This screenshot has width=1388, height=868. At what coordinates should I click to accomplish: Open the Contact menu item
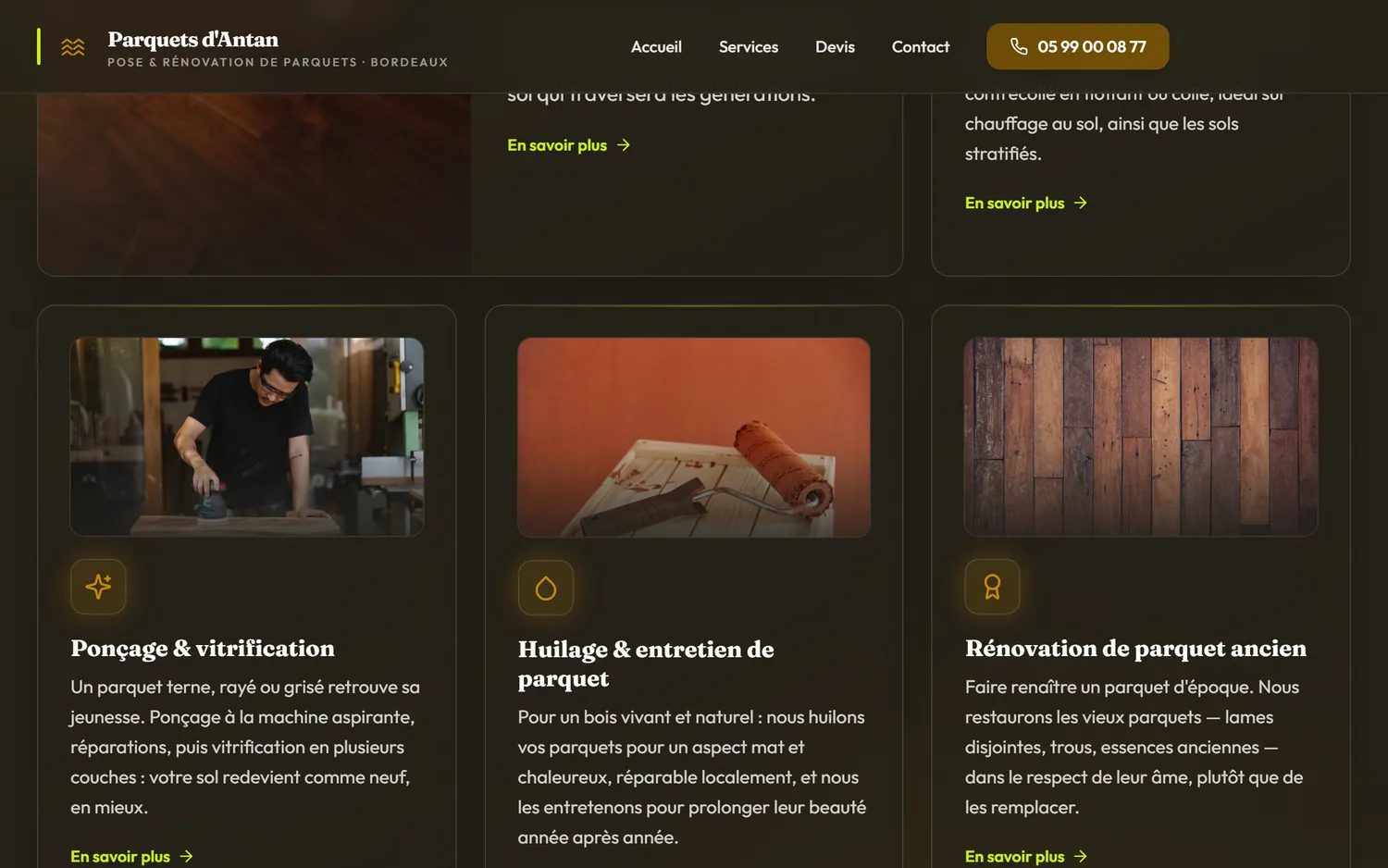click(x=921, y=46)
